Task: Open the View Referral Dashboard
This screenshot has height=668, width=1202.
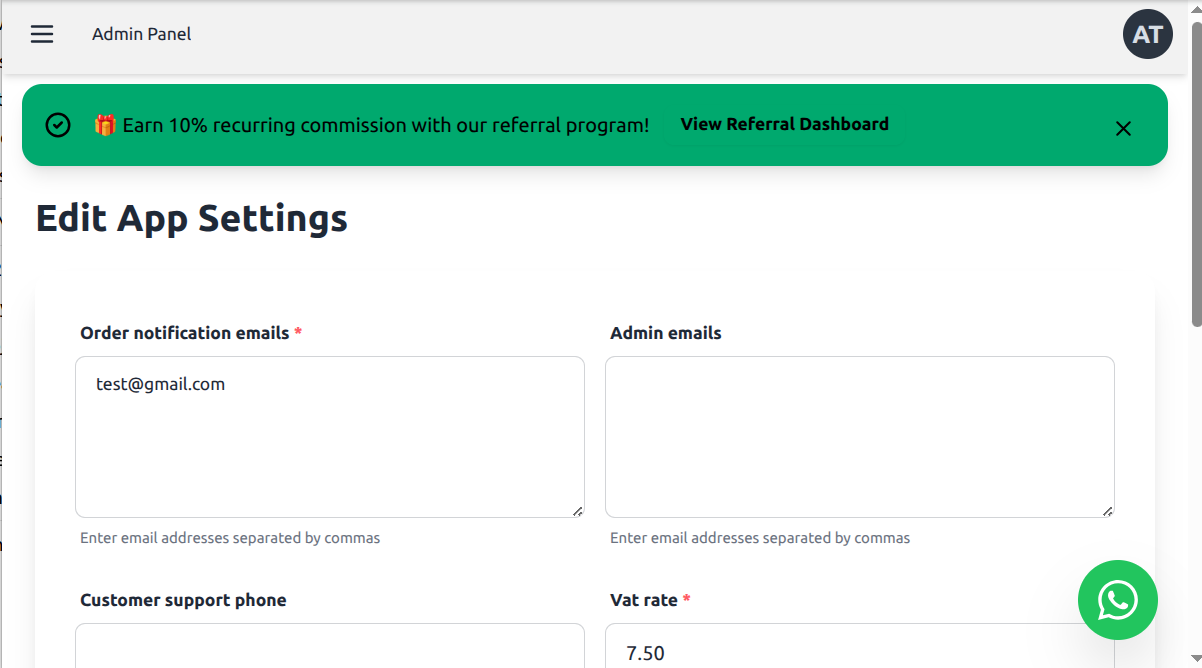Action: 784,124
